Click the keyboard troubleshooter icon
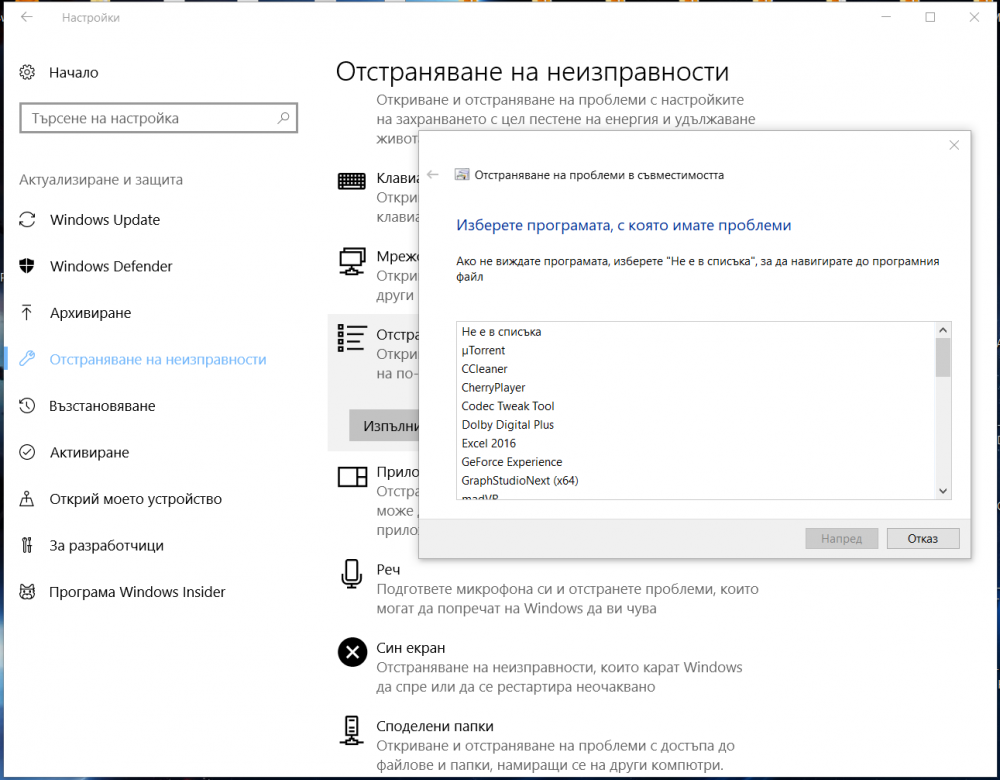Image resolution: width=1000 pixels, height=780 pixels. tap(351, 181)
